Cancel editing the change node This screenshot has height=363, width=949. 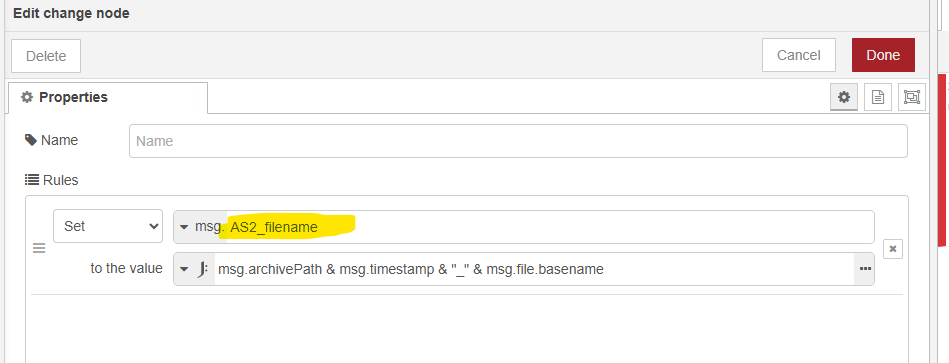(x=798, y=55)
